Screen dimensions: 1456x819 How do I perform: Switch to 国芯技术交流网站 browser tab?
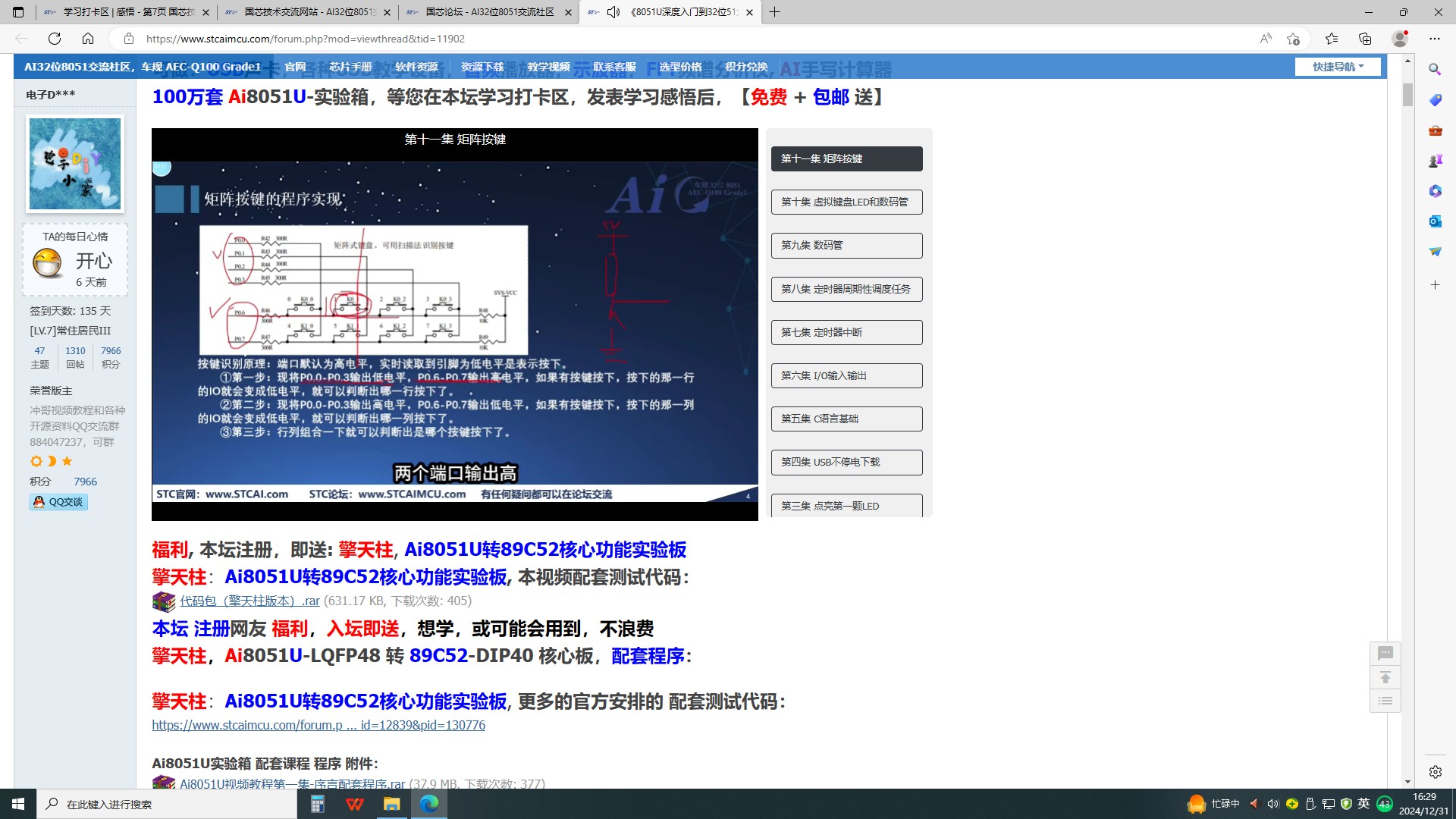click(308, 12)
